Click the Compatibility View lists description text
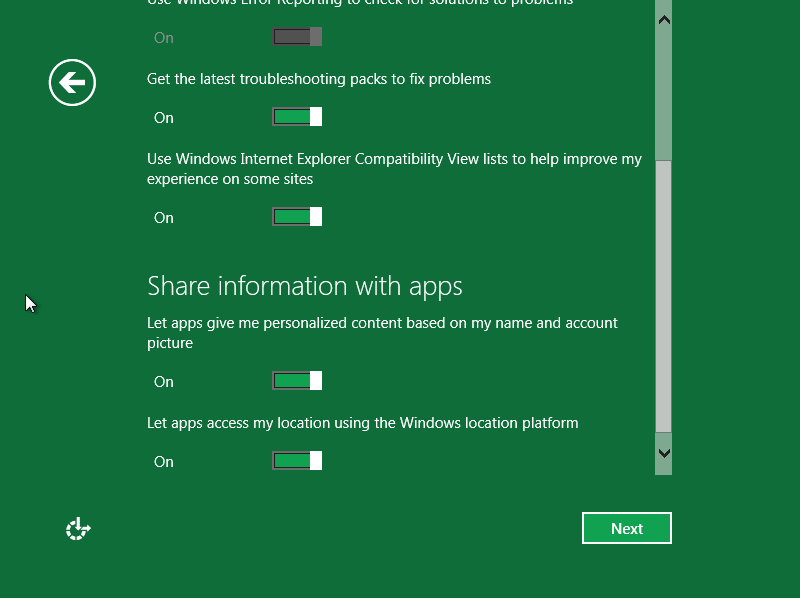 [x=394, y=169]
